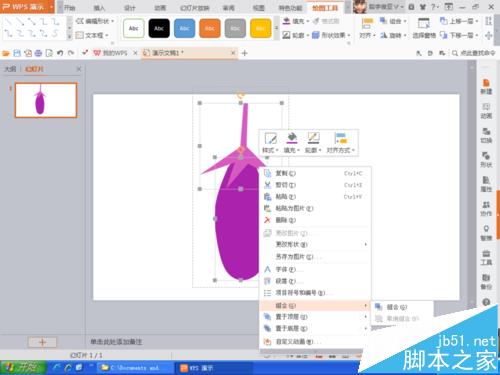Open the WPS Presentation application menu
This screenshot has height=375, width=500.
click(27, 7)
